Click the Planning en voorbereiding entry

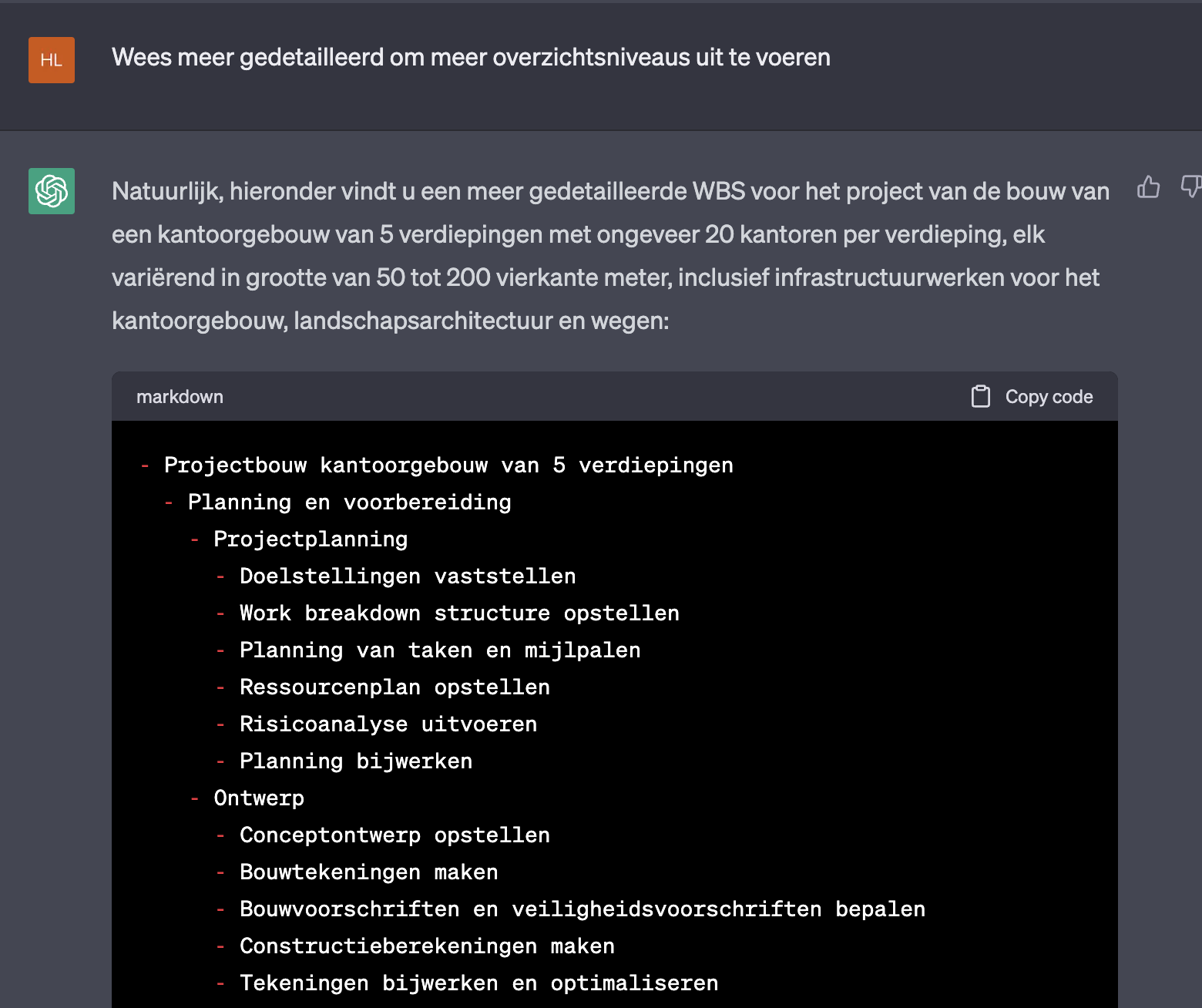[349, 502]
